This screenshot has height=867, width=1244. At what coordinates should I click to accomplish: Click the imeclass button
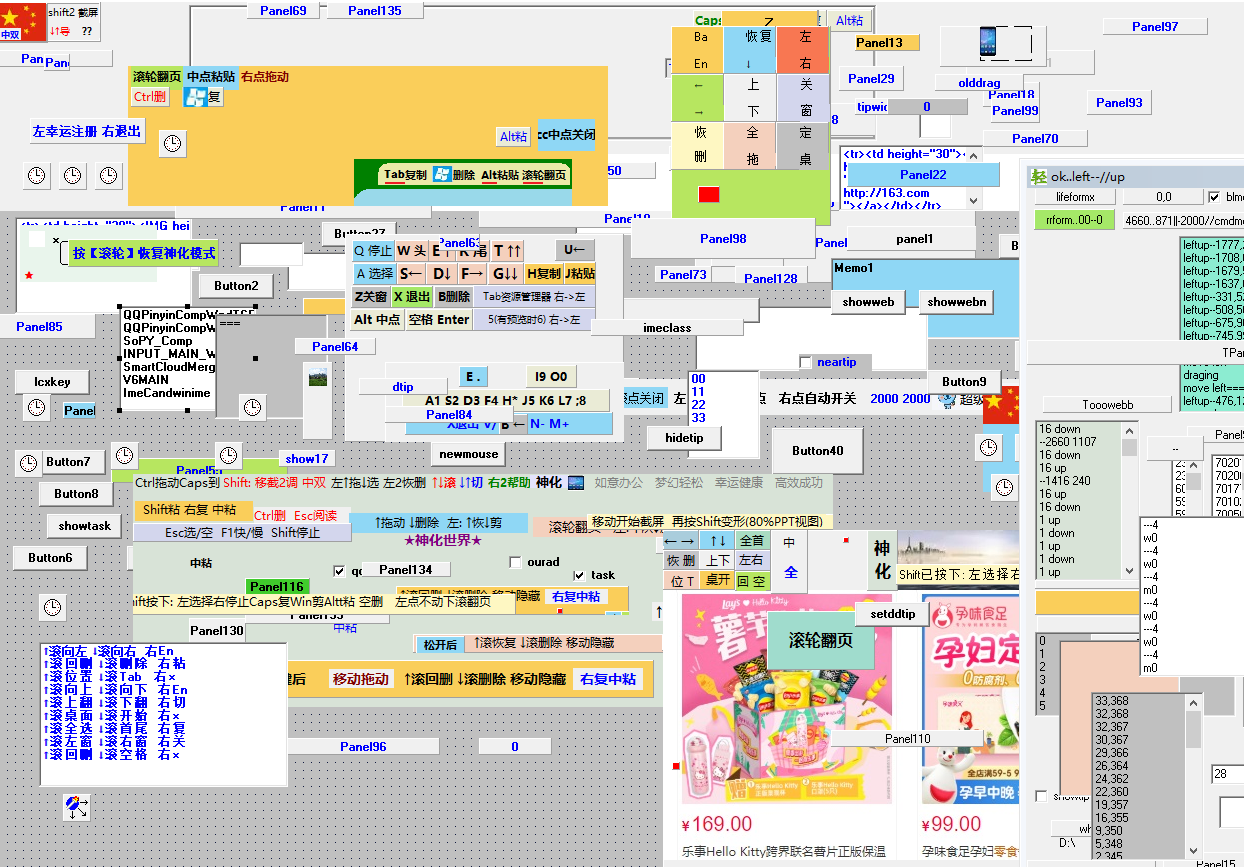667,328
